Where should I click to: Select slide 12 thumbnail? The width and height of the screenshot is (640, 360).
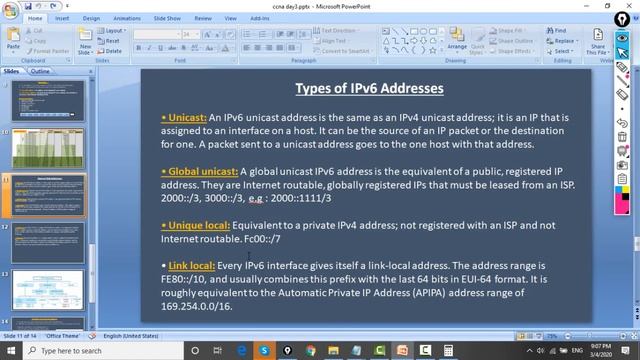[48, 243]
